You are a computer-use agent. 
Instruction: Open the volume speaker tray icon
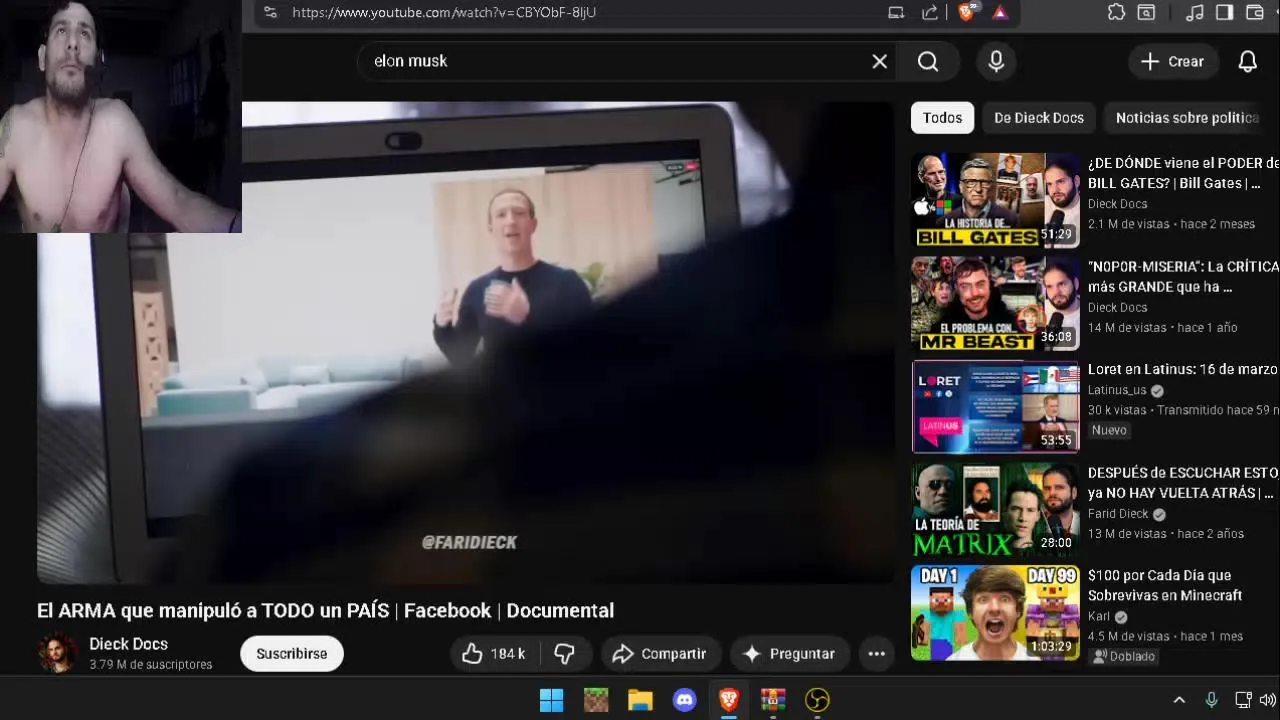(x=1267, y=700)
